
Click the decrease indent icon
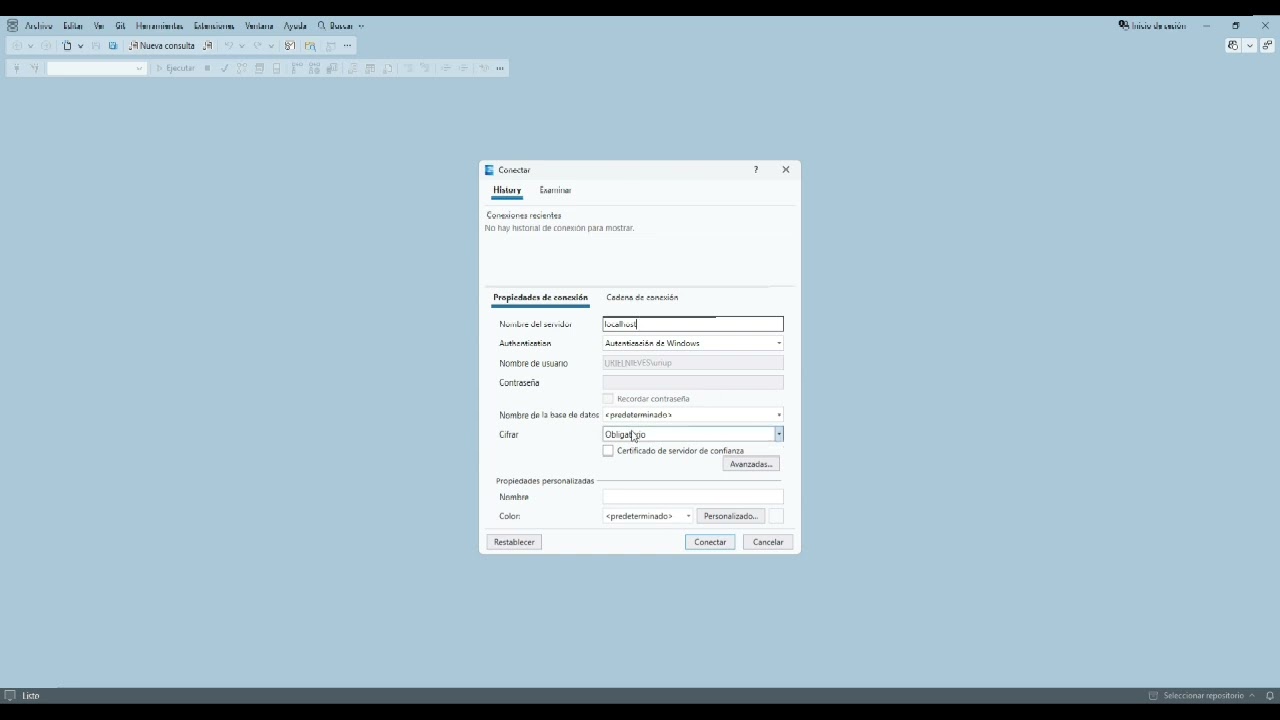click(446, 68)
